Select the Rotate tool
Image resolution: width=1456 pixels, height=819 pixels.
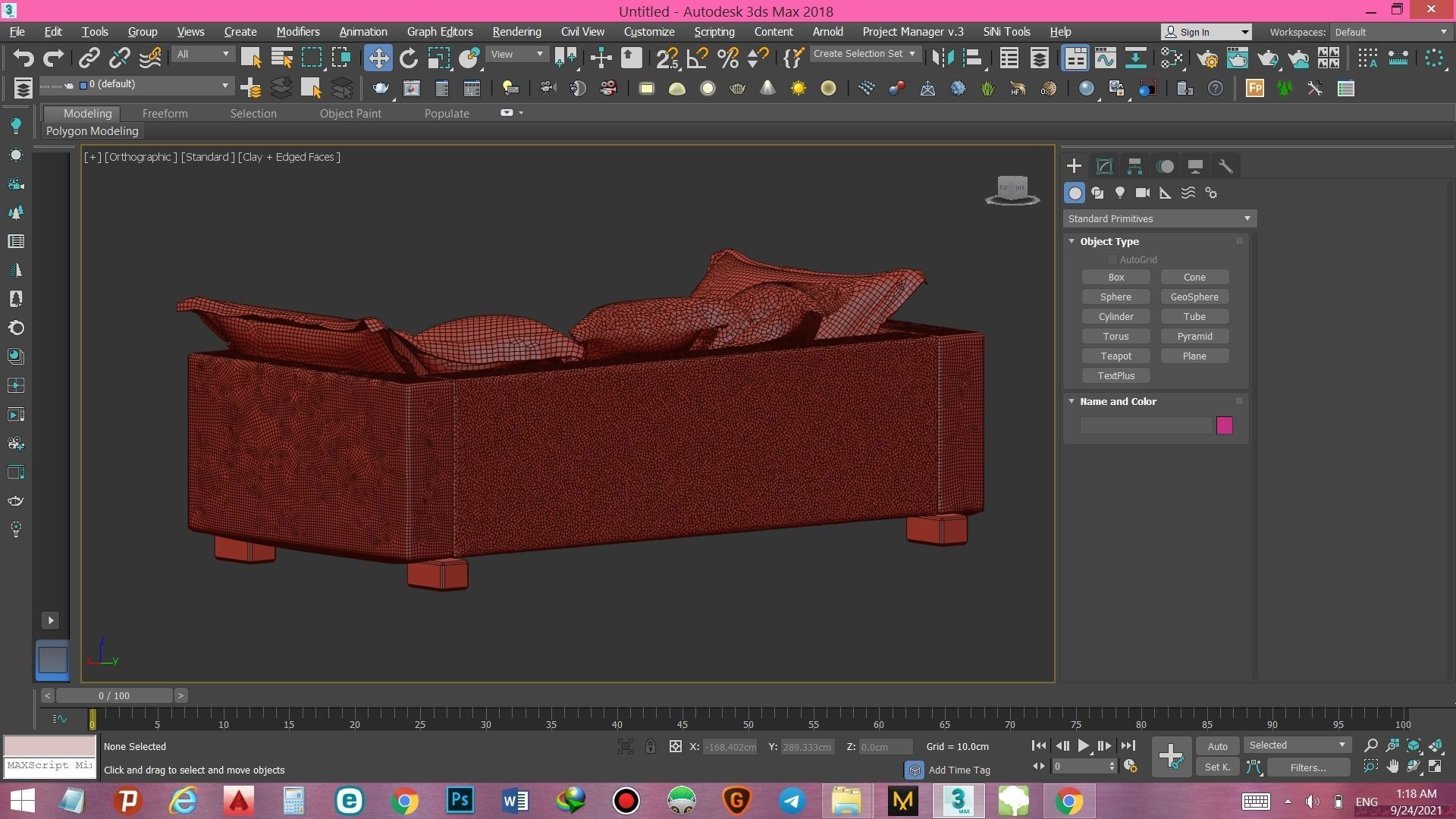[409, 57]
